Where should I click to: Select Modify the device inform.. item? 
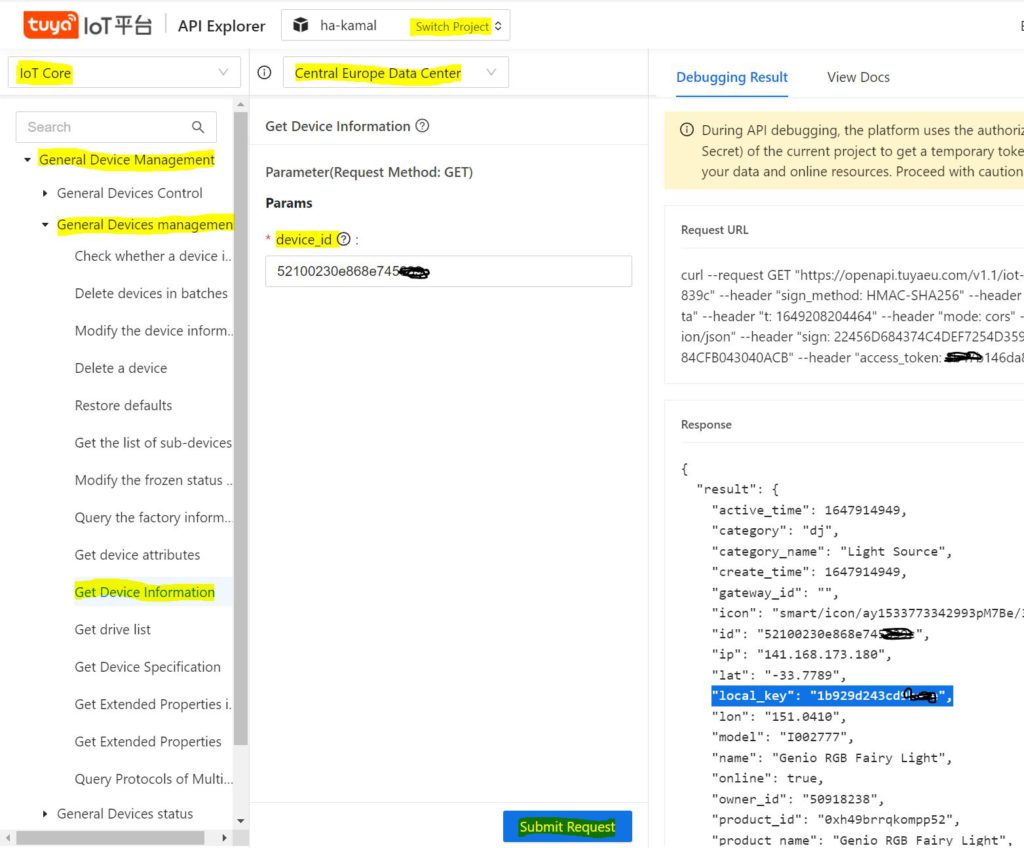click(x=153, y=331)
